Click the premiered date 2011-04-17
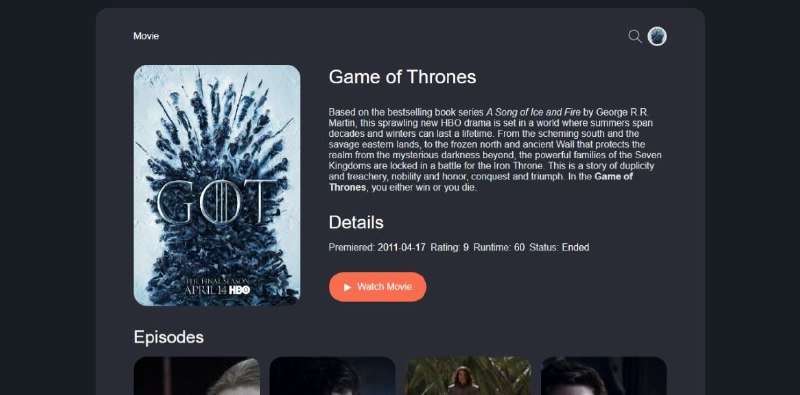Image resolution: width=800 pixels, height=395 pixels. [402, 248]
